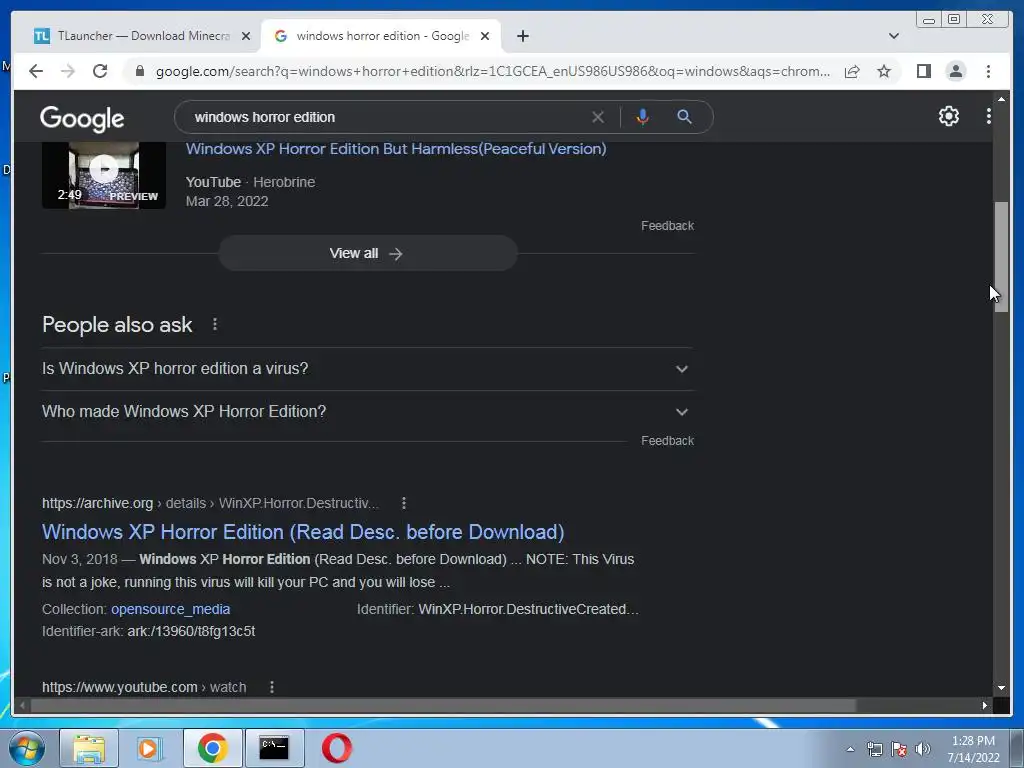Open volume control speaker icon
The image size is (1024, 768).
[x=922, y=749]
